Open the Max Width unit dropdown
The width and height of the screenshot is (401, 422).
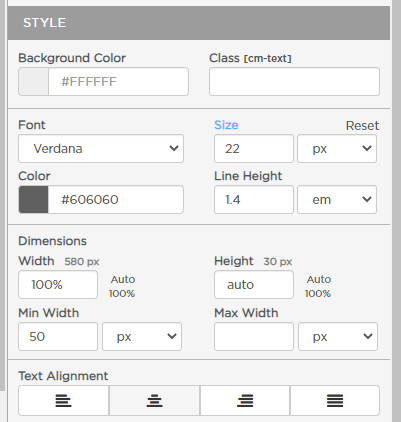point(338,336)
